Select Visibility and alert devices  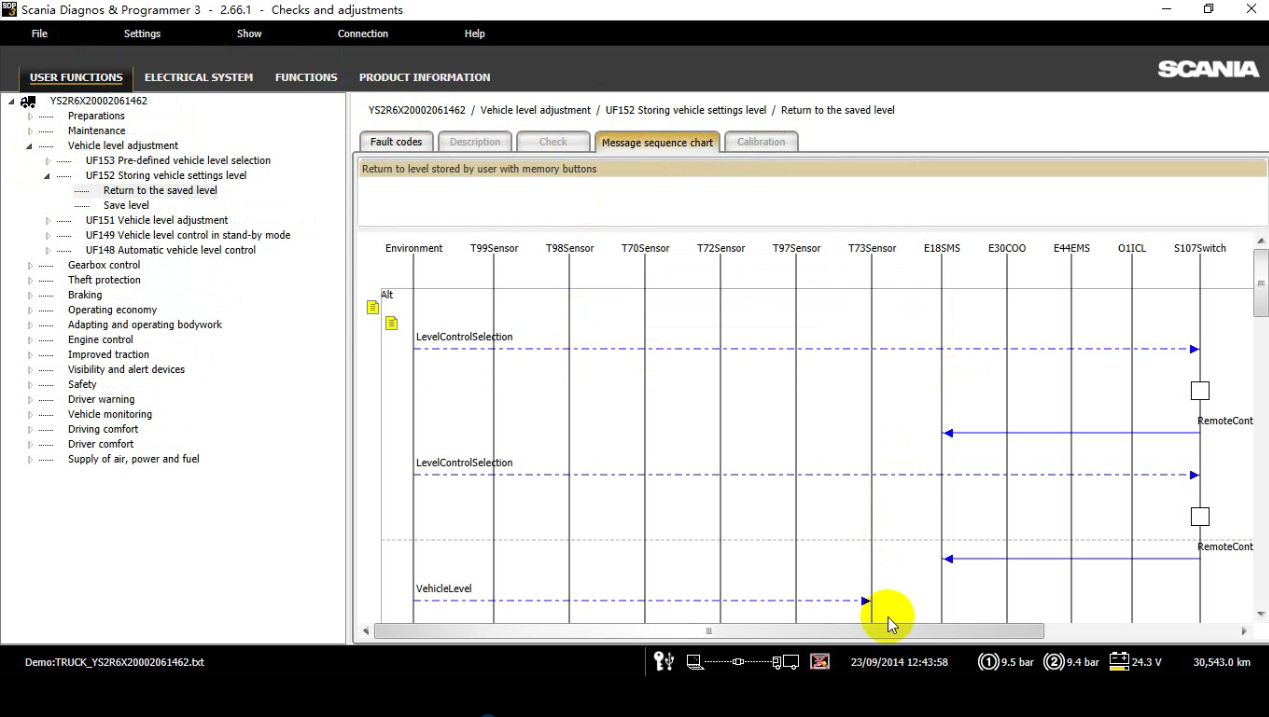point(126,370)
